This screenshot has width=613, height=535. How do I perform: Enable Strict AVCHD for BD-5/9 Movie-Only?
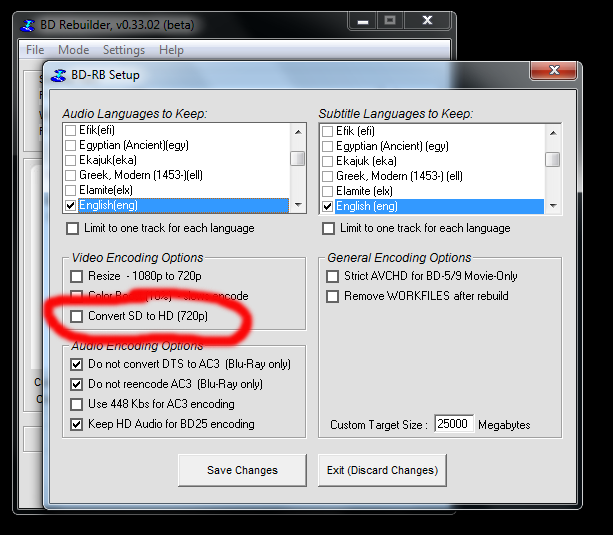pos(332,276)
